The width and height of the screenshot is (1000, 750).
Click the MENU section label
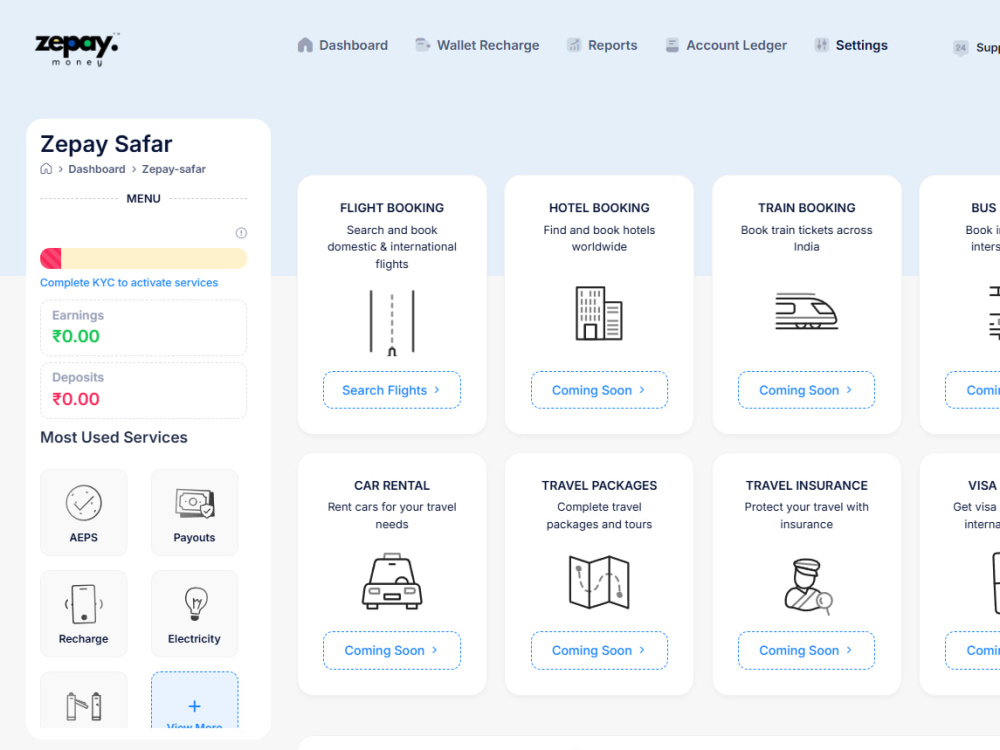tap(143, 198)
